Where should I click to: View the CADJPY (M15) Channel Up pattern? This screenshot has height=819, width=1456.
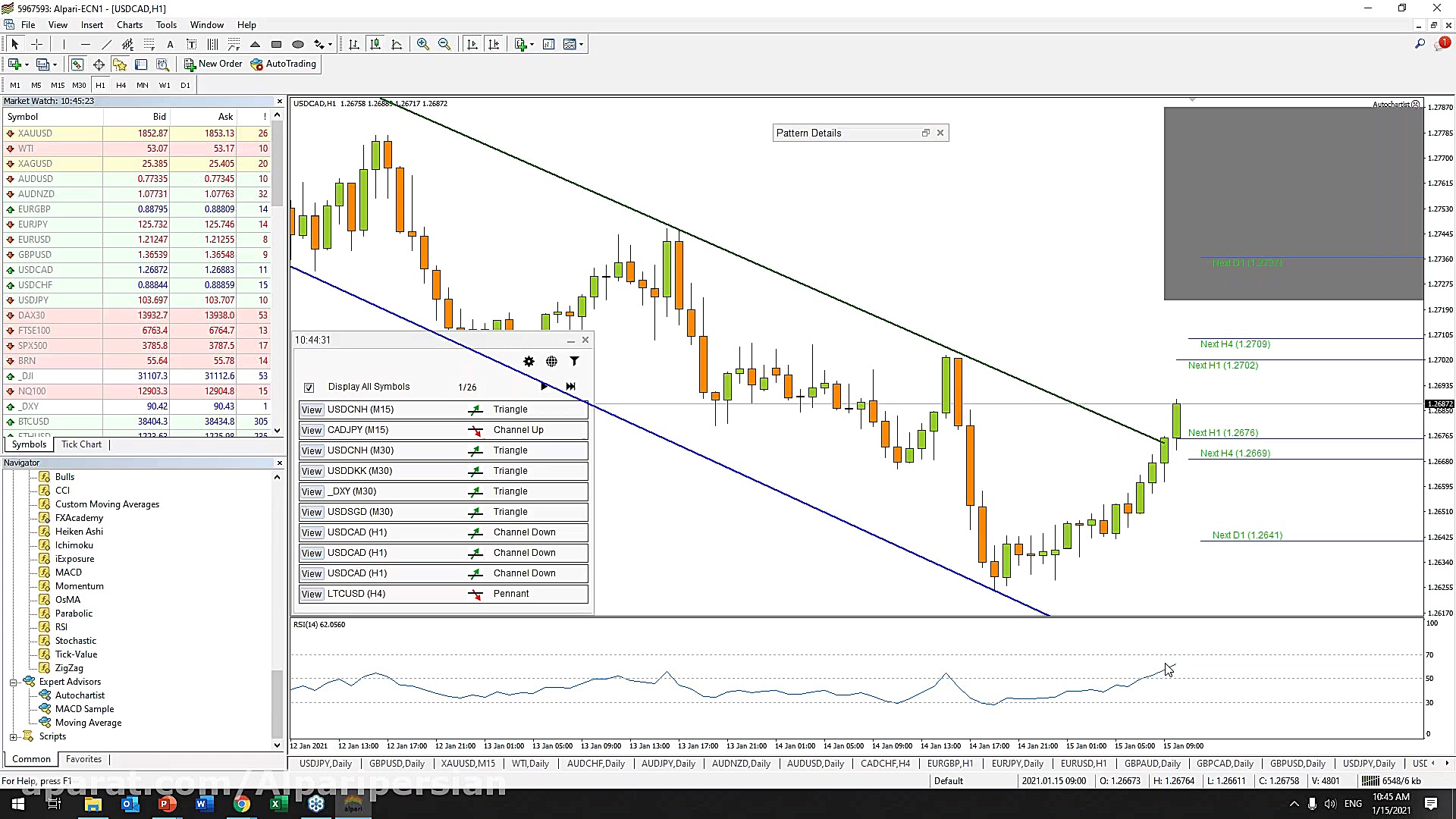coord(312,431)
